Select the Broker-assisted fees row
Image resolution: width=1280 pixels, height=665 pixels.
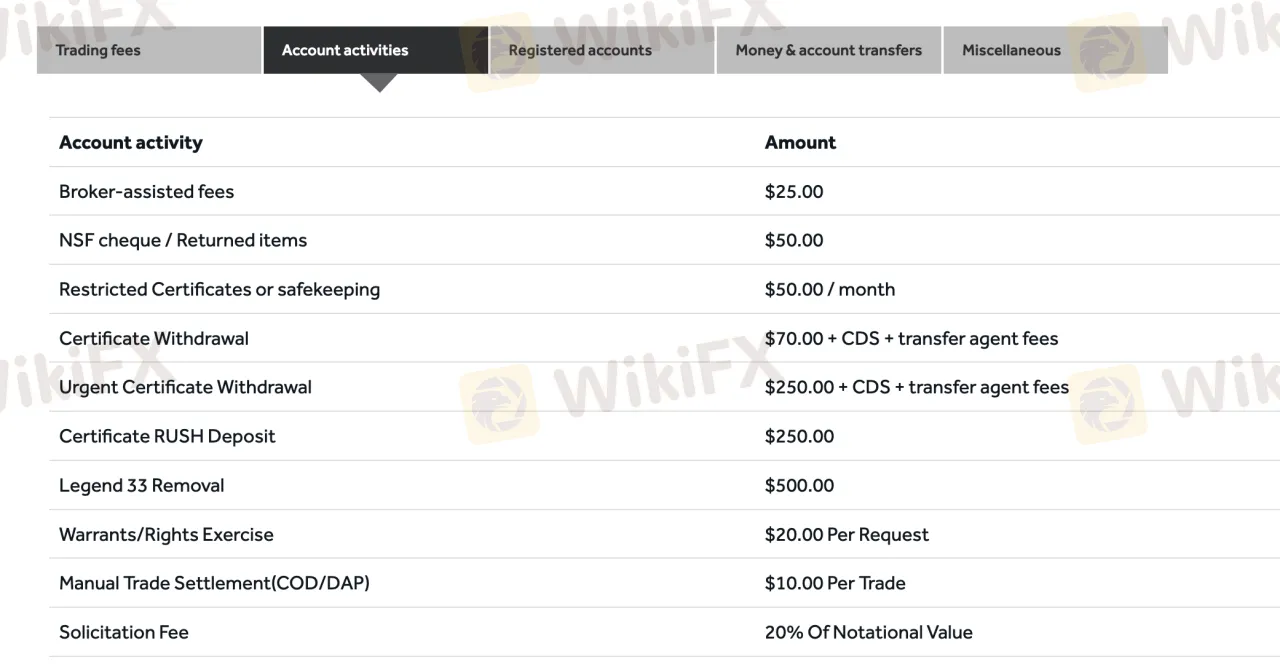664,191
